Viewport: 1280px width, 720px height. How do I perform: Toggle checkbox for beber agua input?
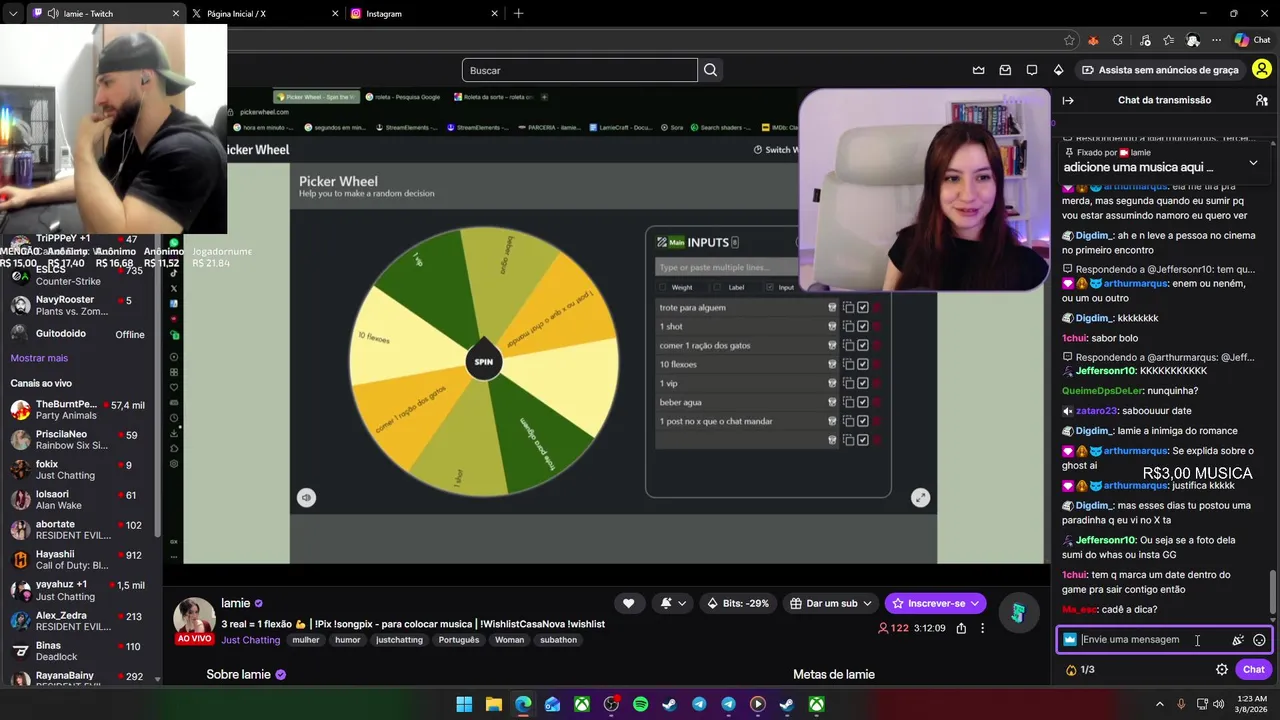pos(863,403)
